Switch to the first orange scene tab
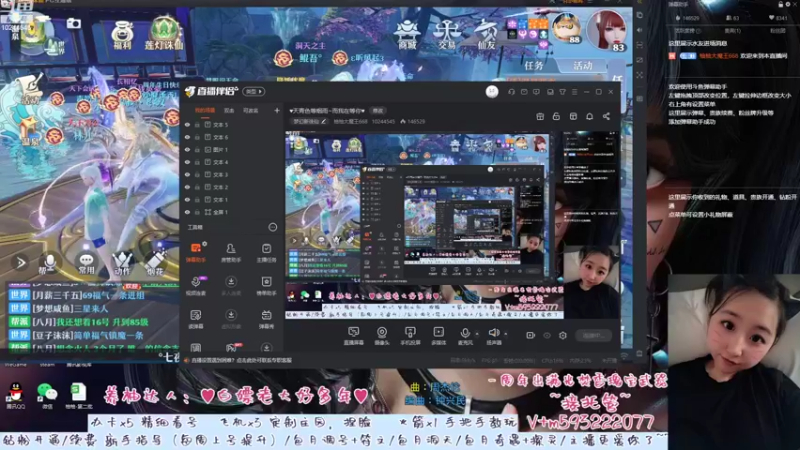Image resolution: width=800 pixels, height=450 pixels. [205, 111]
